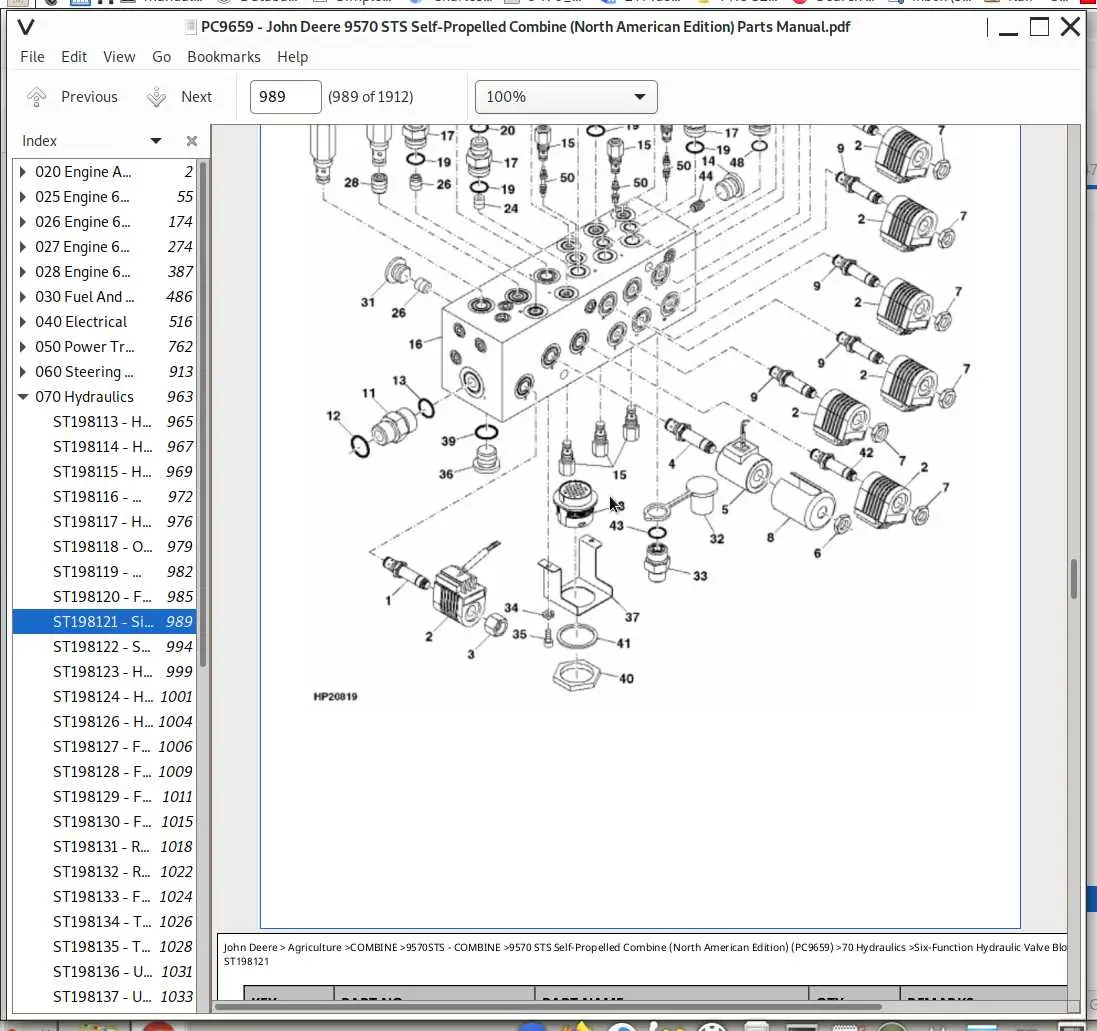
Task: Click the Next button label
Action: click(x=197, y=97)
